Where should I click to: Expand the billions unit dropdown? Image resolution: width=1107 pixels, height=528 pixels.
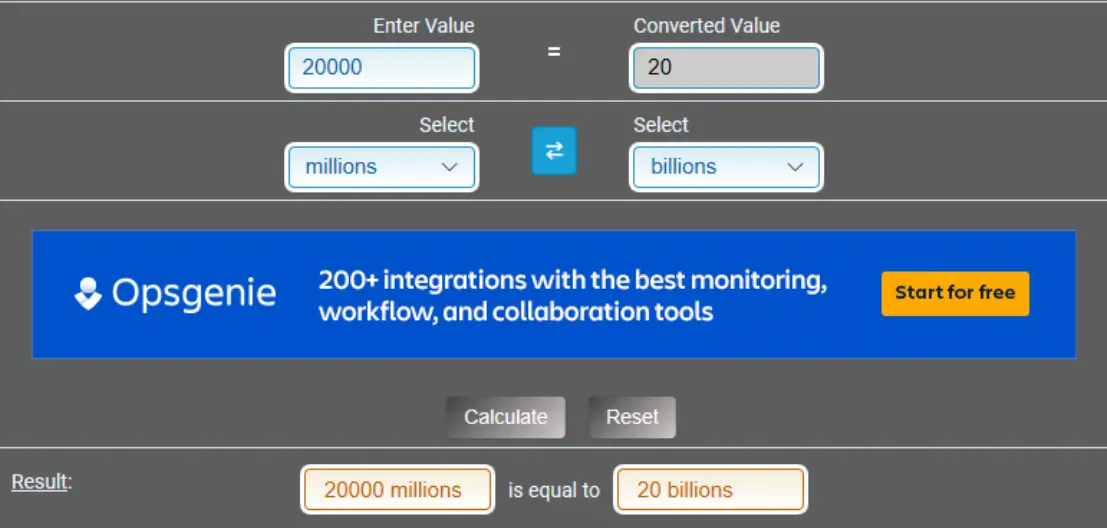tap(725, 167)
